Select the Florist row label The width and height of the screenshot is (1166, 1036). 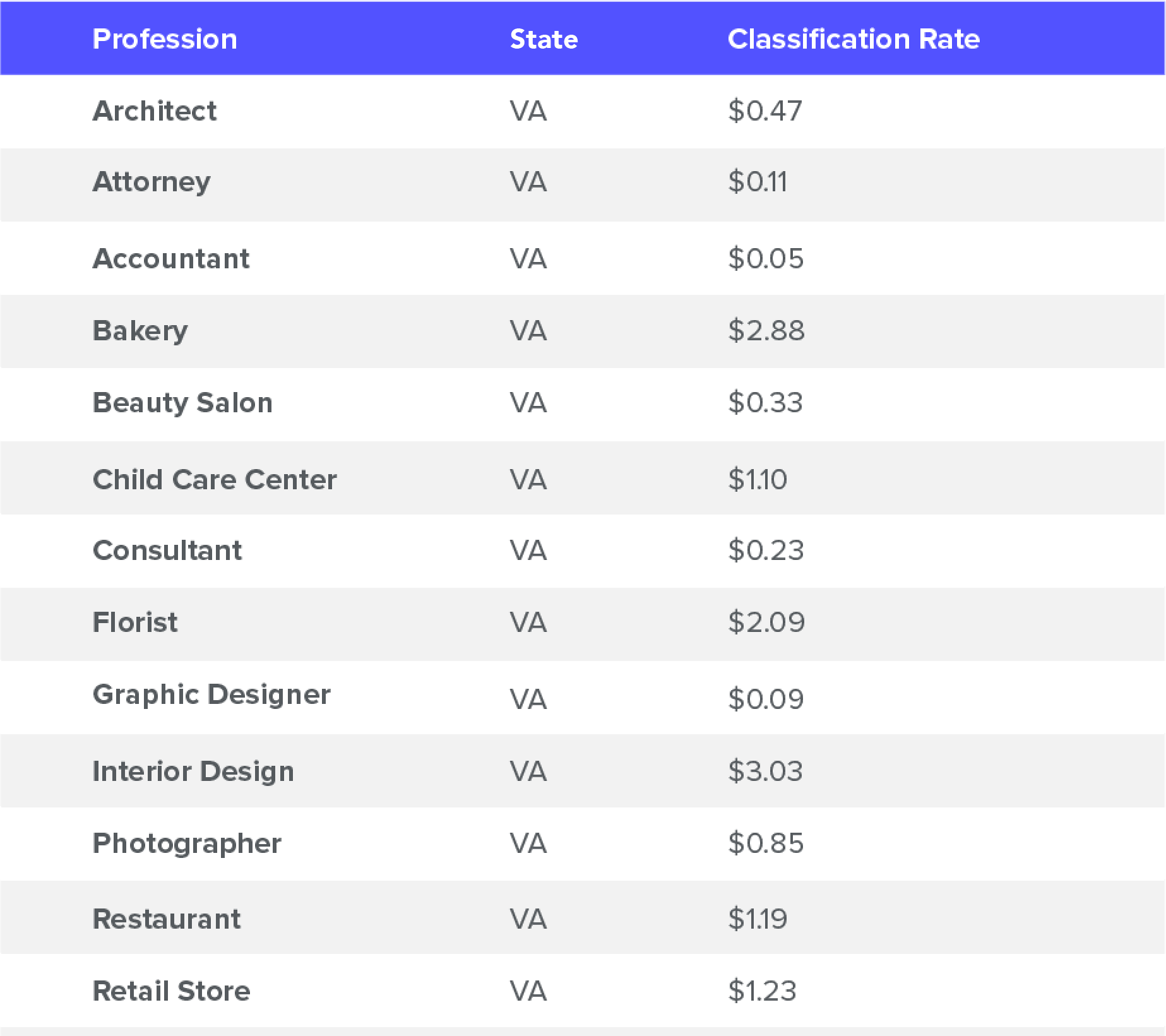135,622
